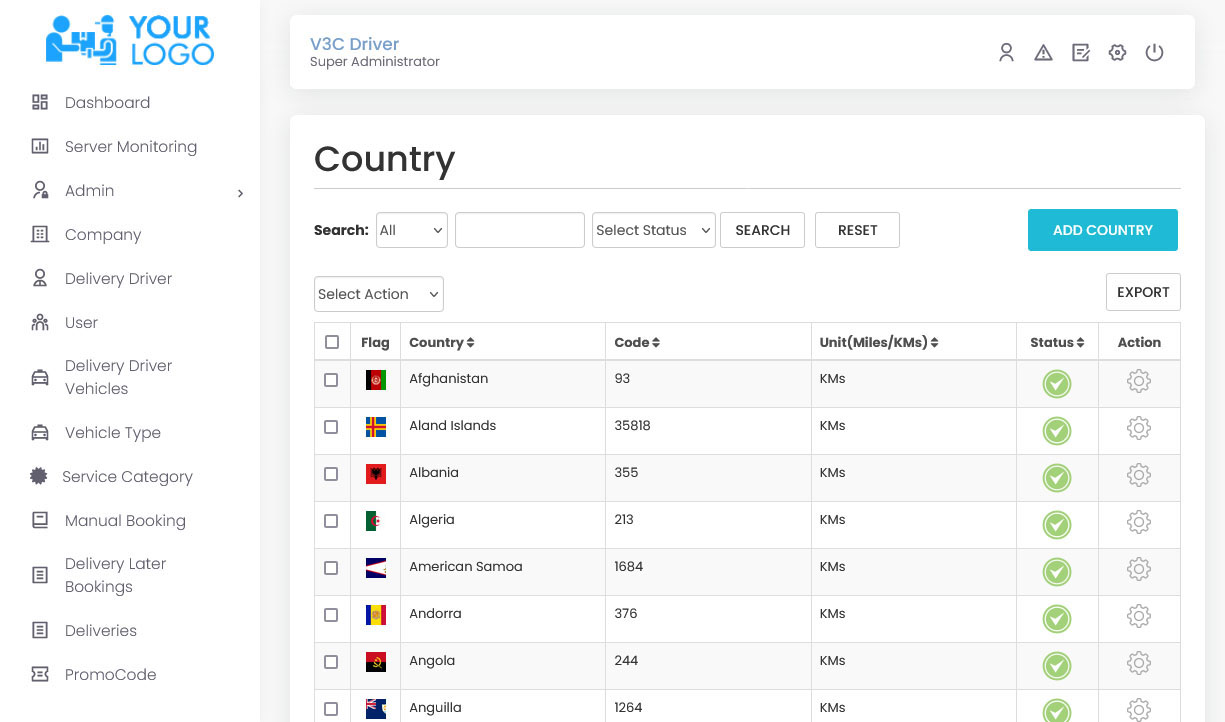Open the Select Status dropdown
The width and height of the screenshot is (1225, 722).
(654, 230)
